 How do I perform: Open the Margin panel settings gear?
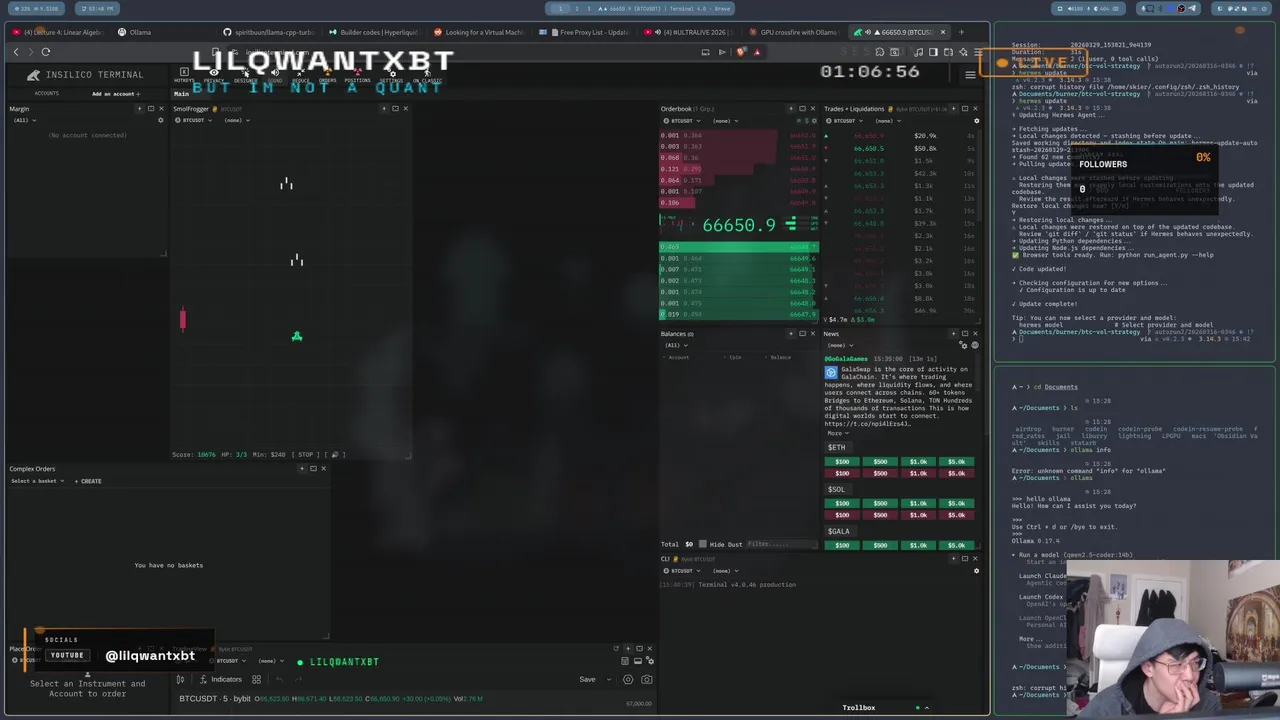pos(160,120)
